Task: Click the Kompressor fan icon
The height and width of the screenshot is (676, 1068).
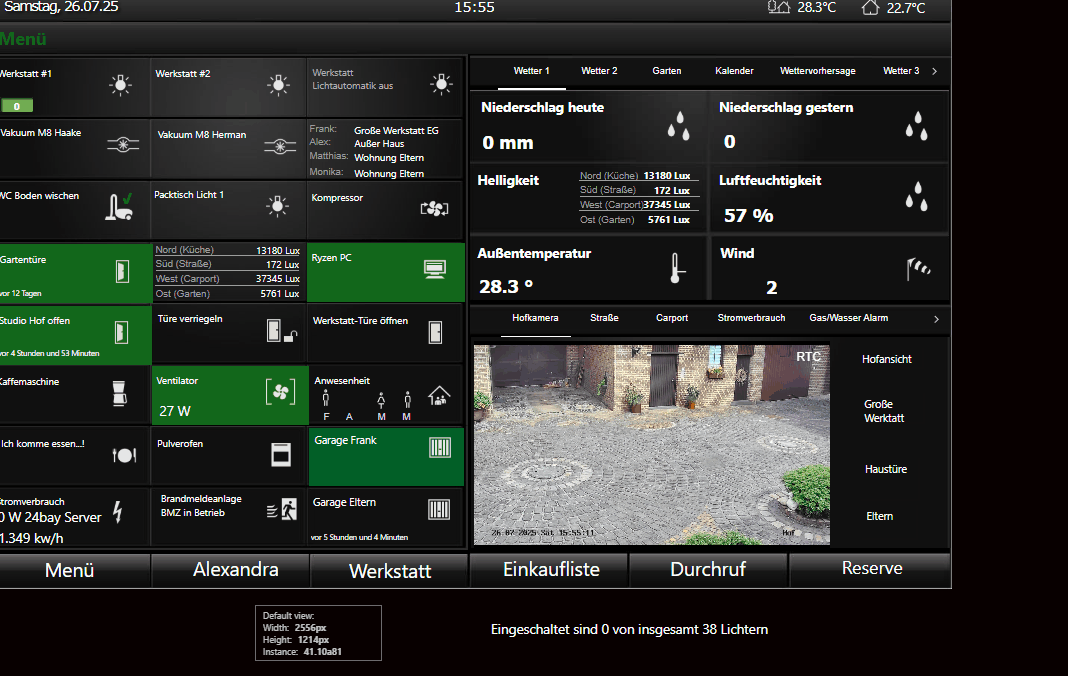Action: 435,209
